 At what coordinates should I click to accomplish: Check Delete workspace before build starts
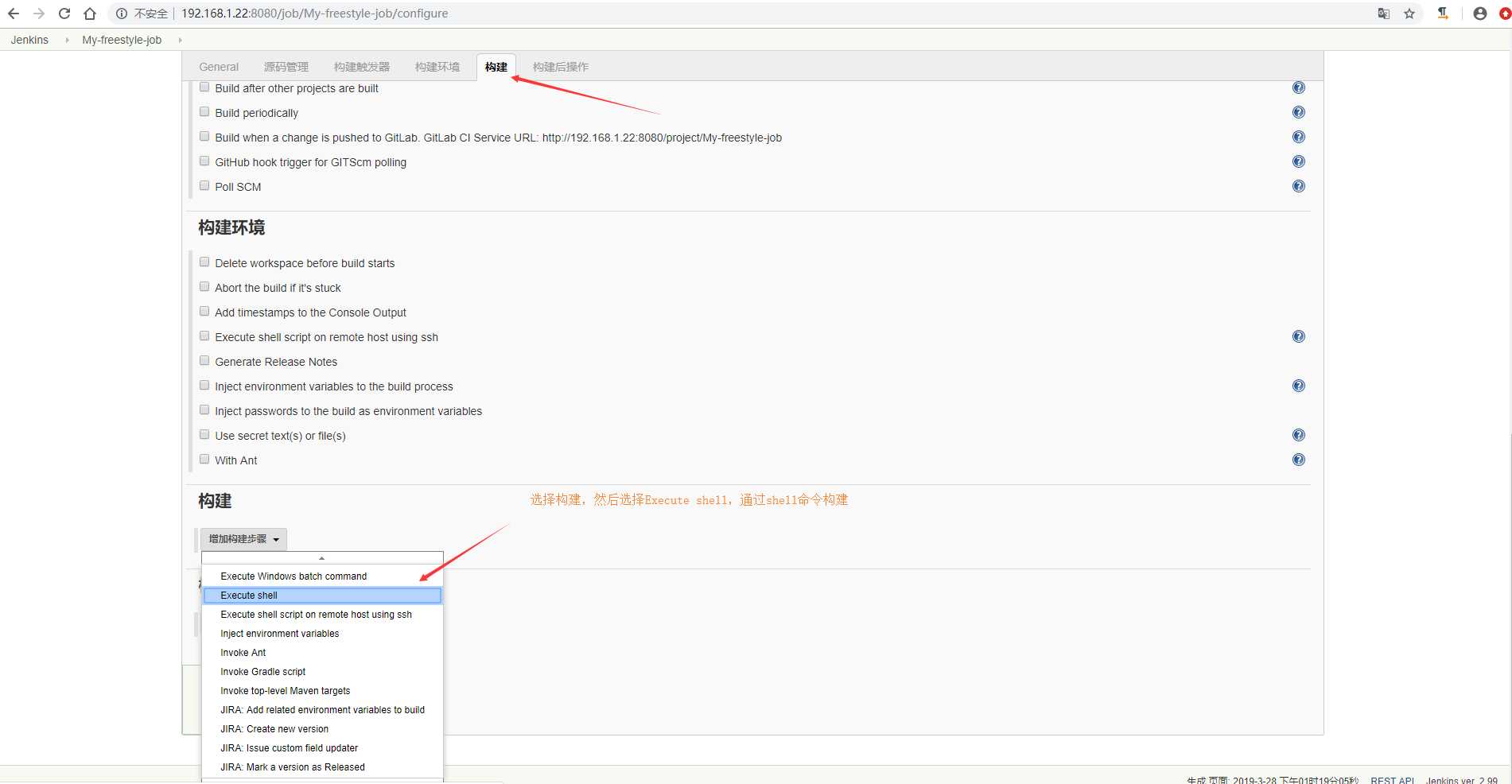pyautogui.click(x=204, y=262)
